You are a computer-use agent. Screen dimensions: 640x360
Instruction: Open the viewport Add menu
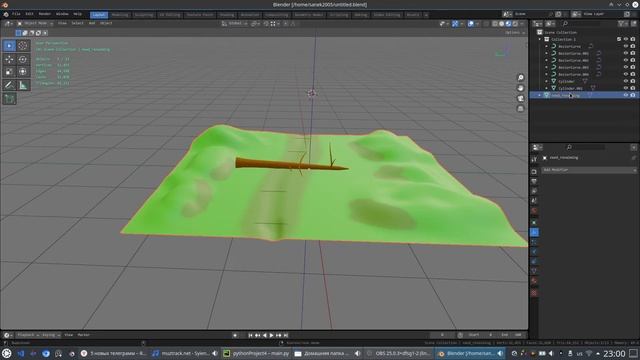tap(92, 23)
